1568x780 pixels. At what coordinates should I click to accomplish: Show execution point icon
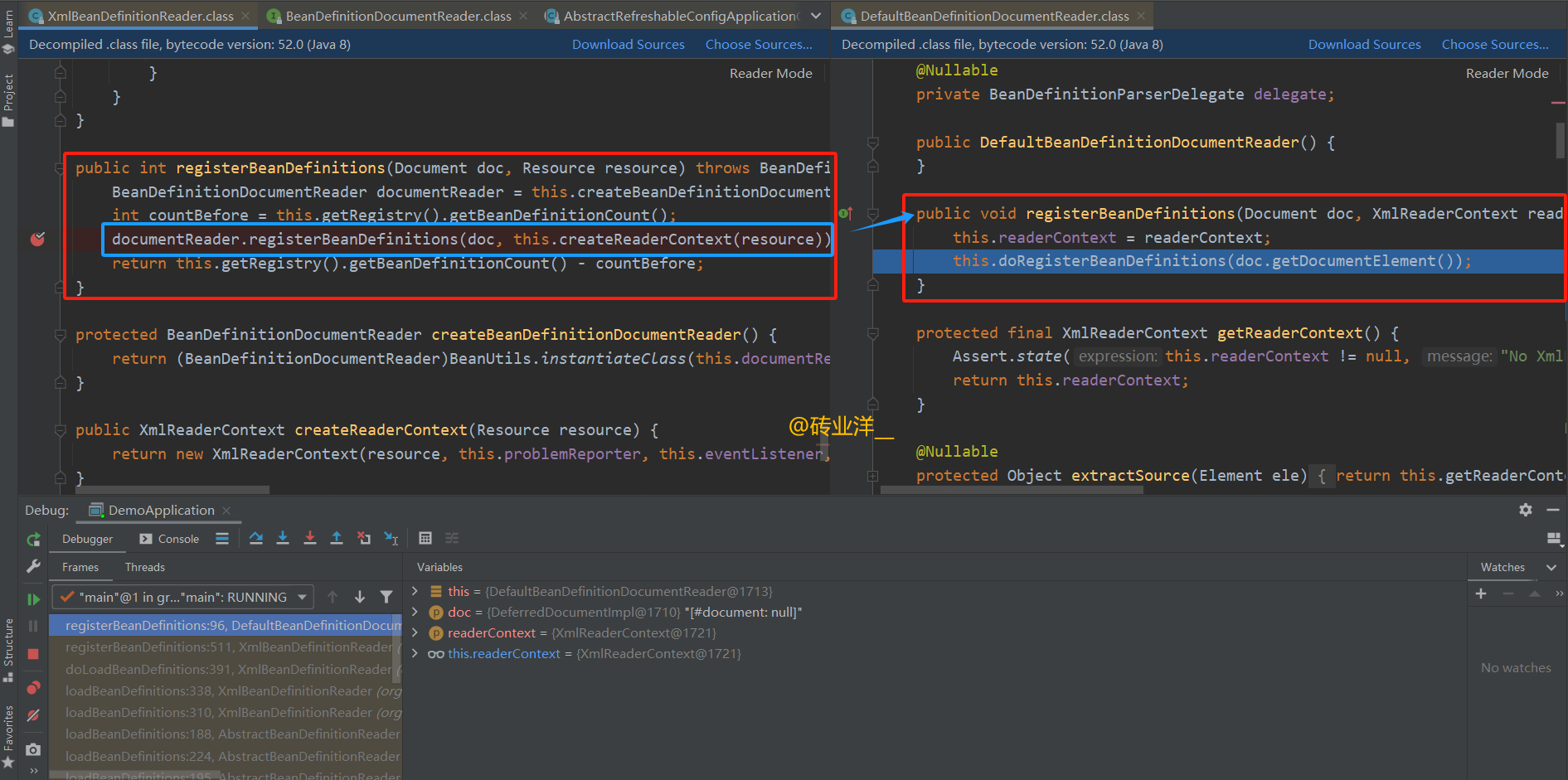tap(222, 538)
